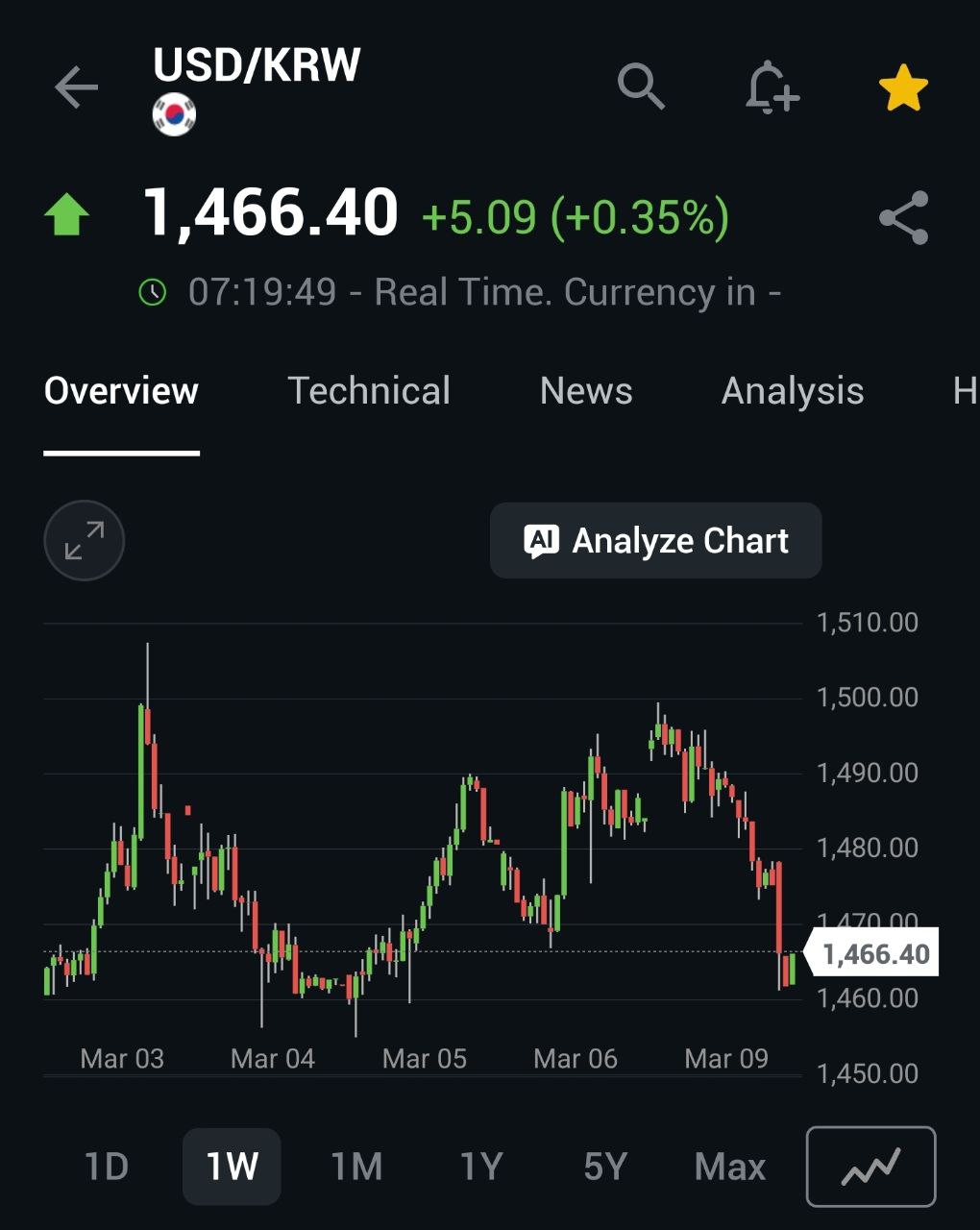Select the 1M time range
Screen dimensions: 980x1230
click(x=356, y=1167)
